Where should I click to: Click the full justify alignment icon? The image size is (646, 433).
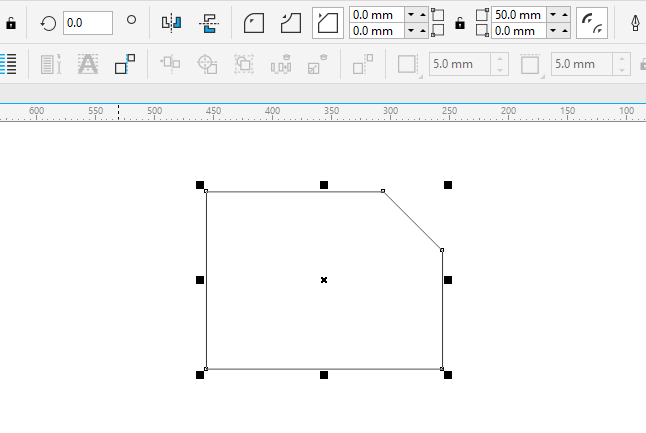pos(8,65)
